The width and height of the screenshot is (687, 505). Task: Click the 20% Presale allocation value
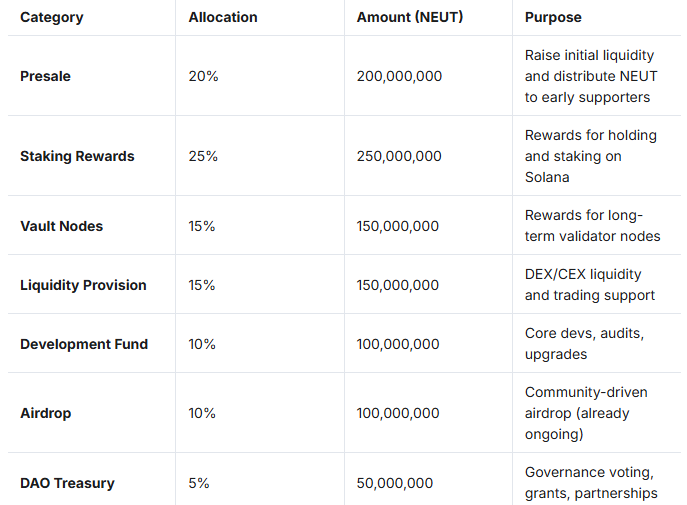point(203,76)
